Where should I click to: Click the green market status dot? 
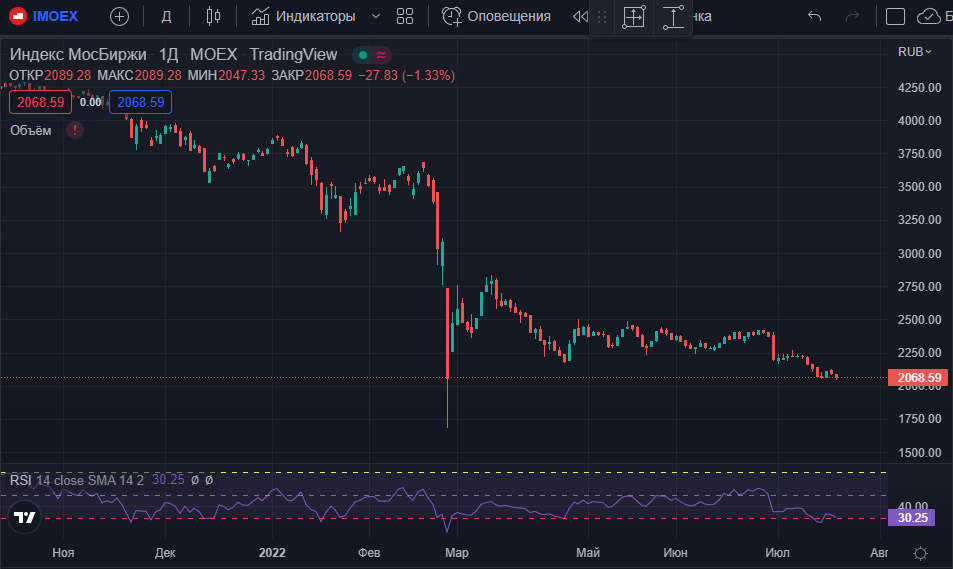click(x=363, y=55)
